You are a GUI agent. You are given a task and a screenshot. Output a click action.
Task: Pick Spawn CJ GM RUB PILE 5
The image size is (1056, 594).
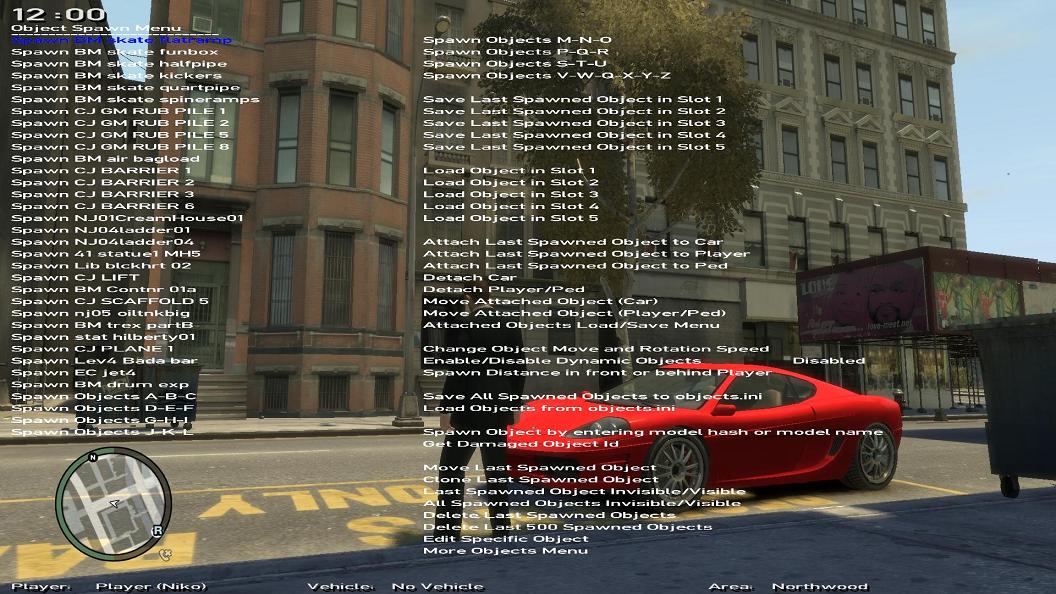pyautogui.click(x=120, y=135)
